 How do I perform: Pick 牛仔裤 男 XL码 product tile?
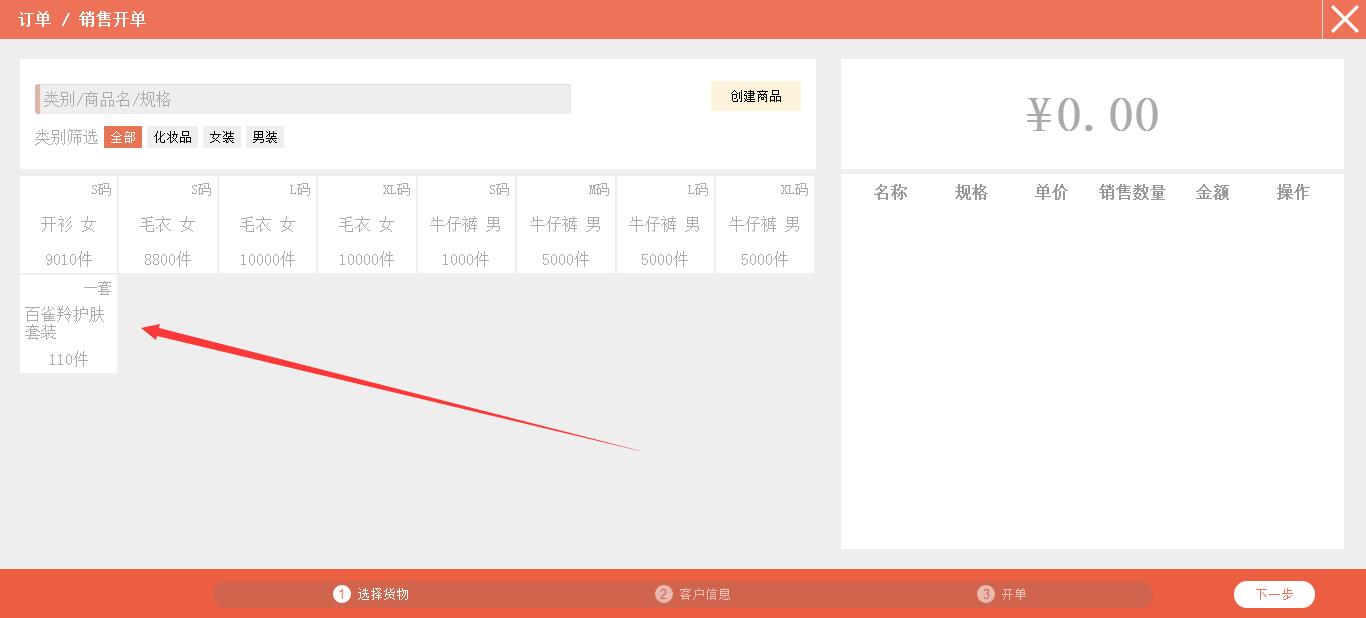pyautogui.click(x=765, y=225)
